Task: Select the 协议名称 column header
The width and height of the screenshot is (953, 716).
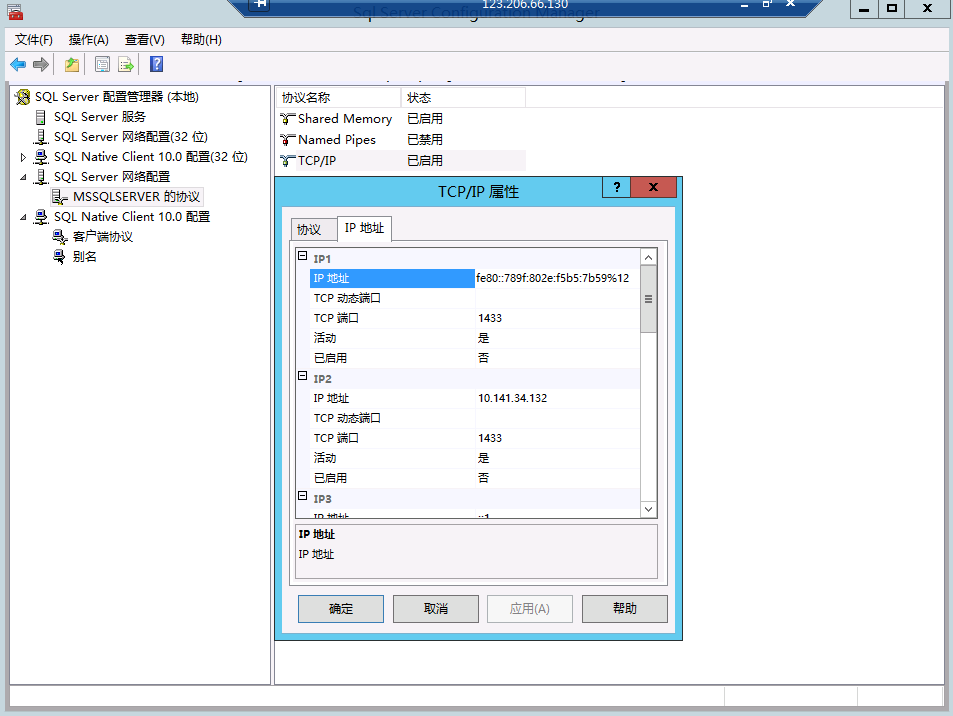Action: pos(339,98)
